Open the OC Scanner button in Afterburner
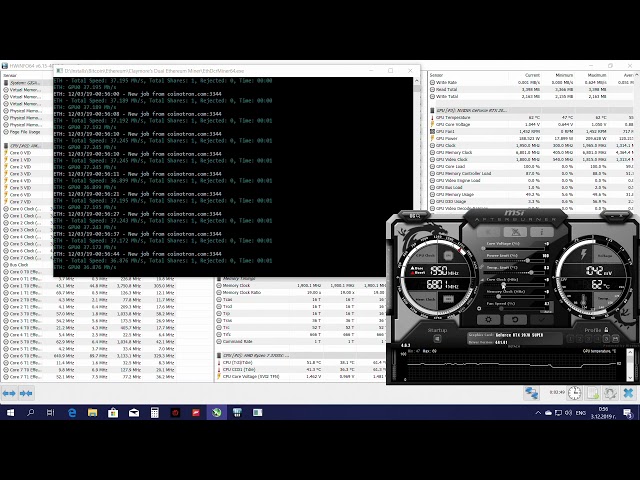The width and height of the screenshot is (640, 480). pyautogui.click(x=515, y=232)
